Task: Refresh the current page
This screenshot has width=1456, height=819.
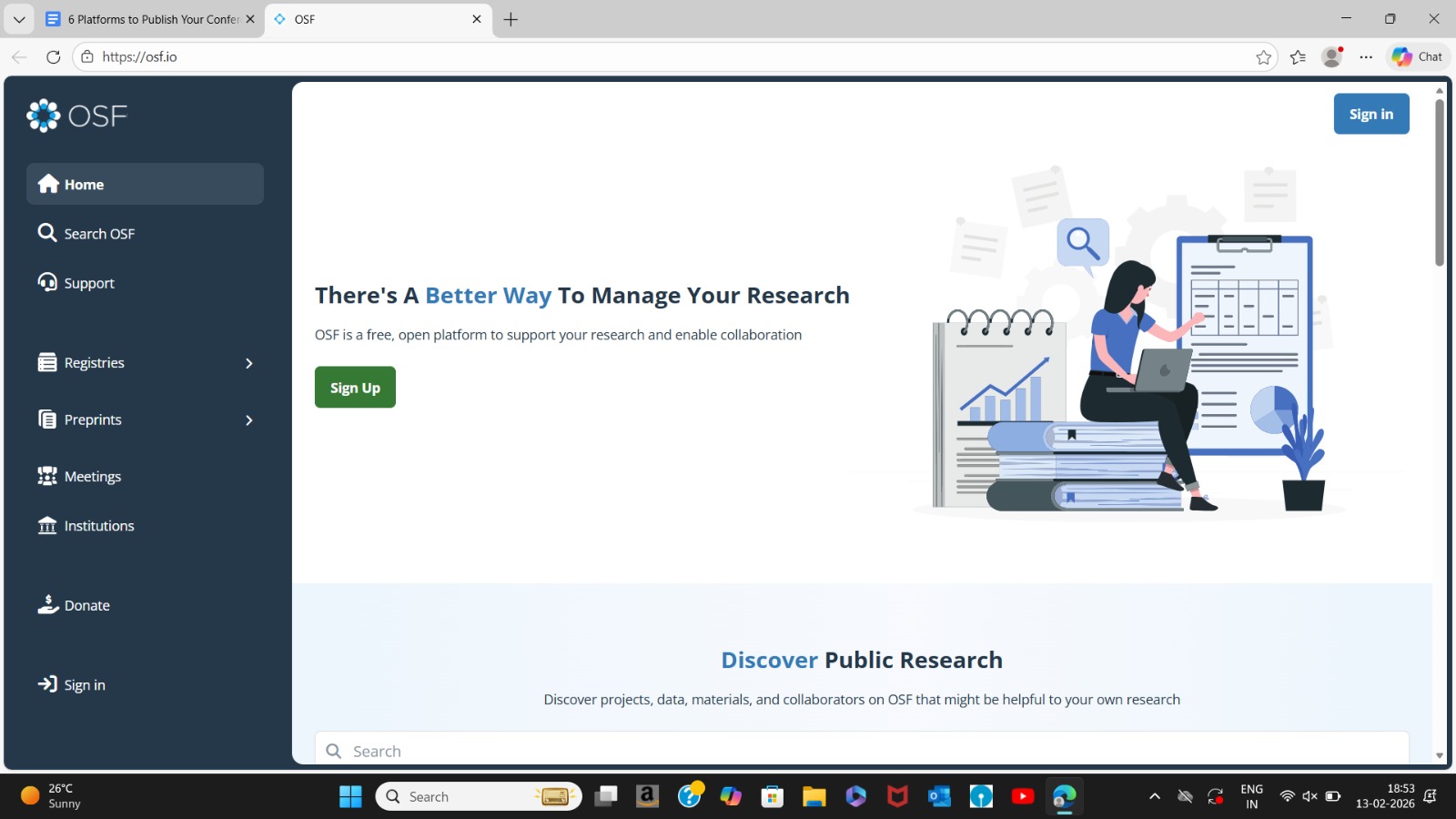Action: [x=54, y=57]
